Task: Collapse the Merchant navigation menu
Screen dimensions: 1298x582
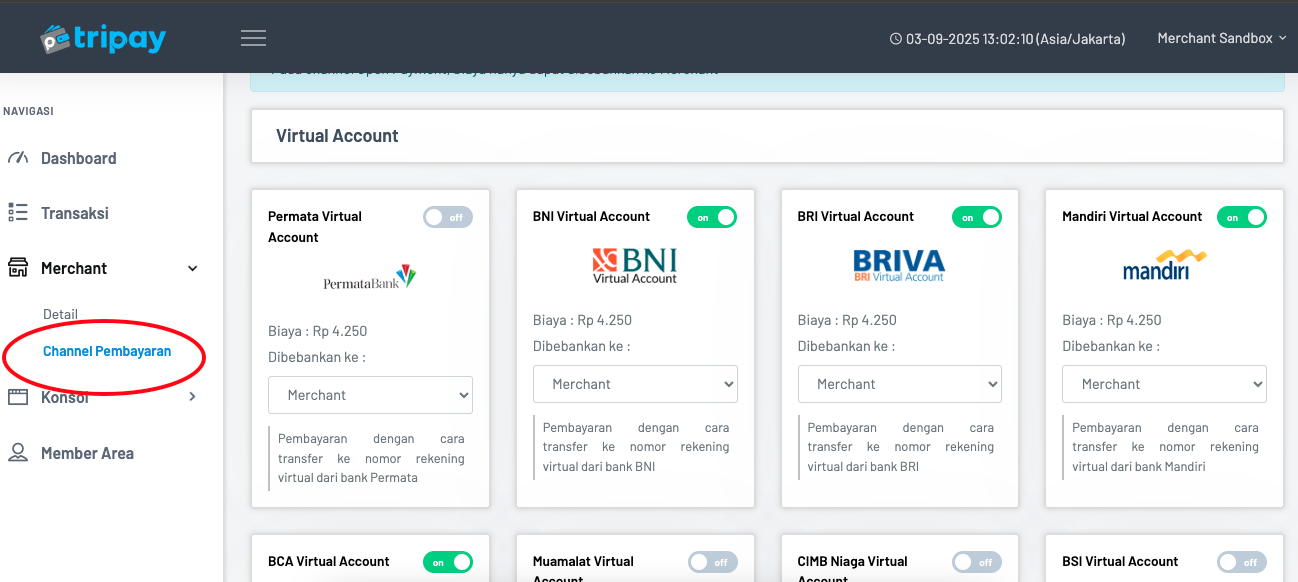Action: click(193, 268)
